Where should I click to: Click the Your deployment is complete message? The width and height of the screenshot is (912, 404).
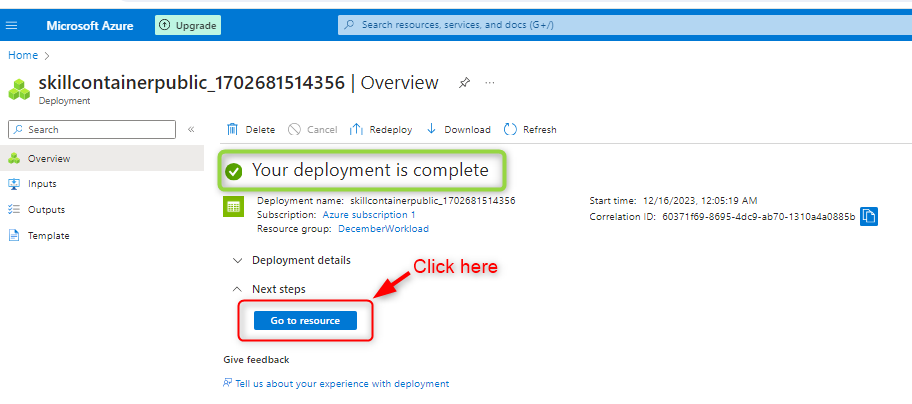tap(370, 170)
